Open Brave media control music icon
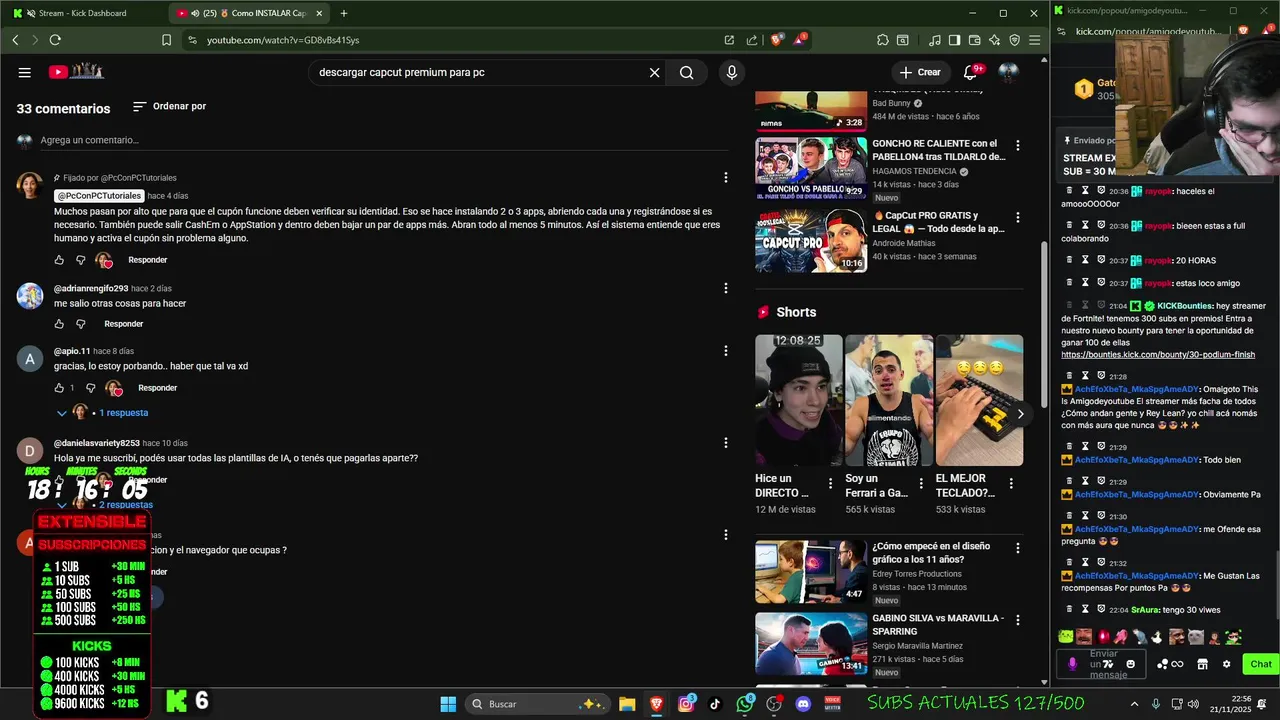The height and width of the screenshot is (720, 1280). pos(934,40)
